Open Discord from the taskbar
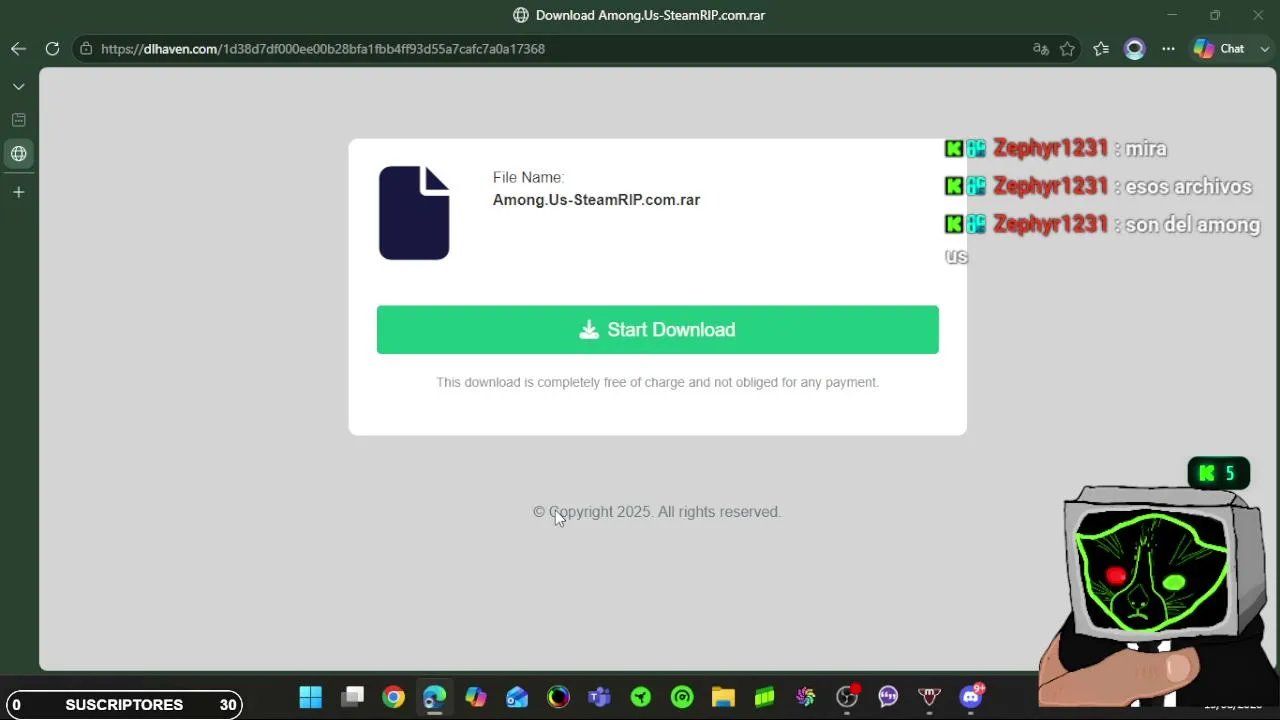Viewport: 1280px width, 720px height. coord(971,697)
